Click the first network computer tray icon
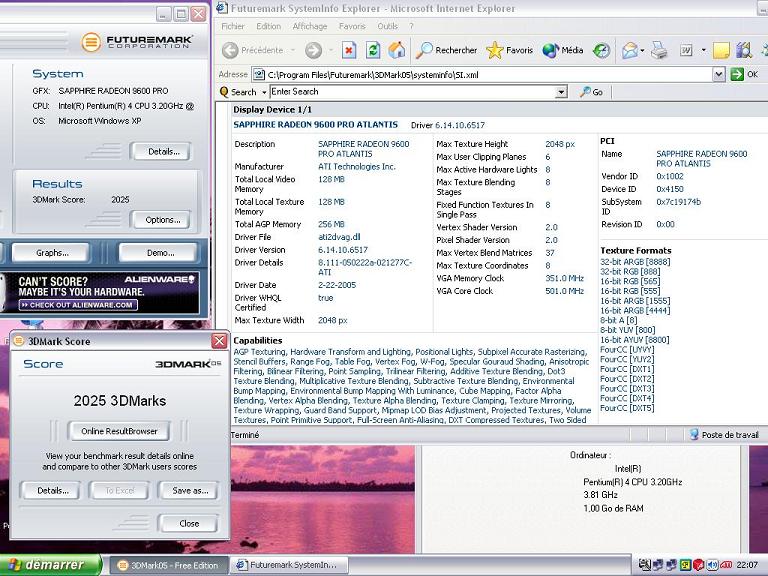This screenshot has height=576, width=768. coord(658,565)
